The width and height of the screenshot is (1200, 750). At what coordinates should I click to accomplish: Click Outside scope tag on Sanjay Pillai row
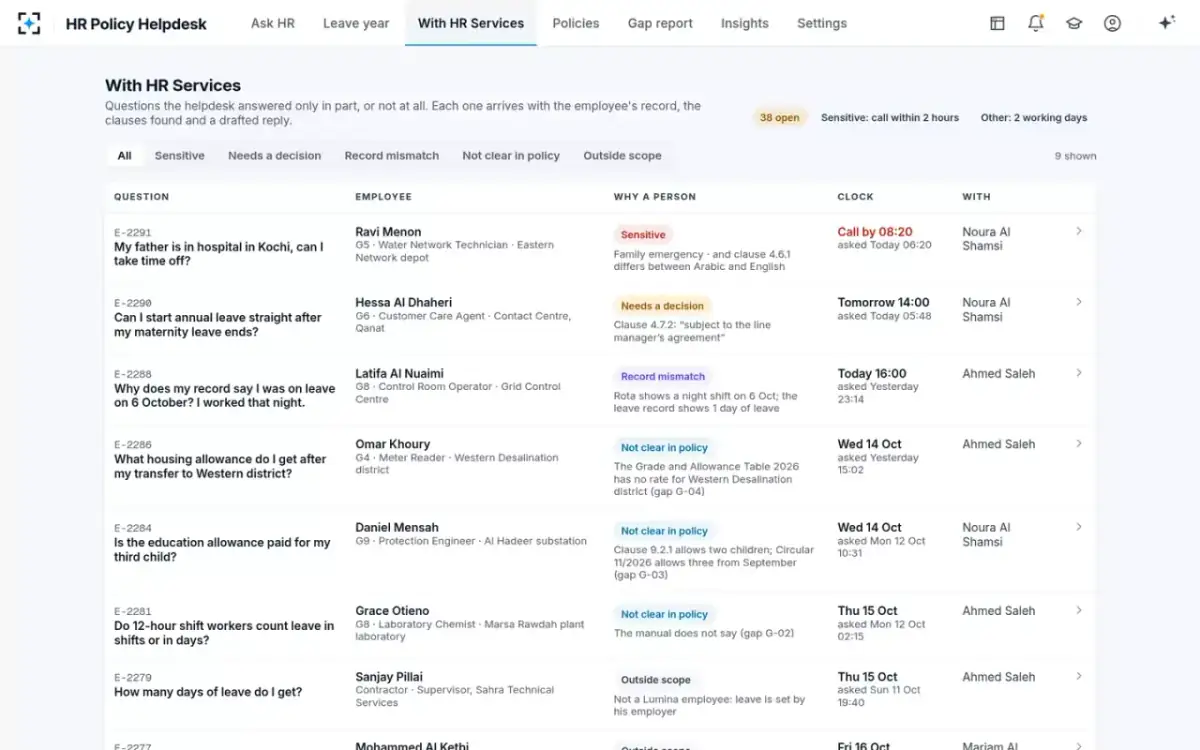tap(656, 680)
